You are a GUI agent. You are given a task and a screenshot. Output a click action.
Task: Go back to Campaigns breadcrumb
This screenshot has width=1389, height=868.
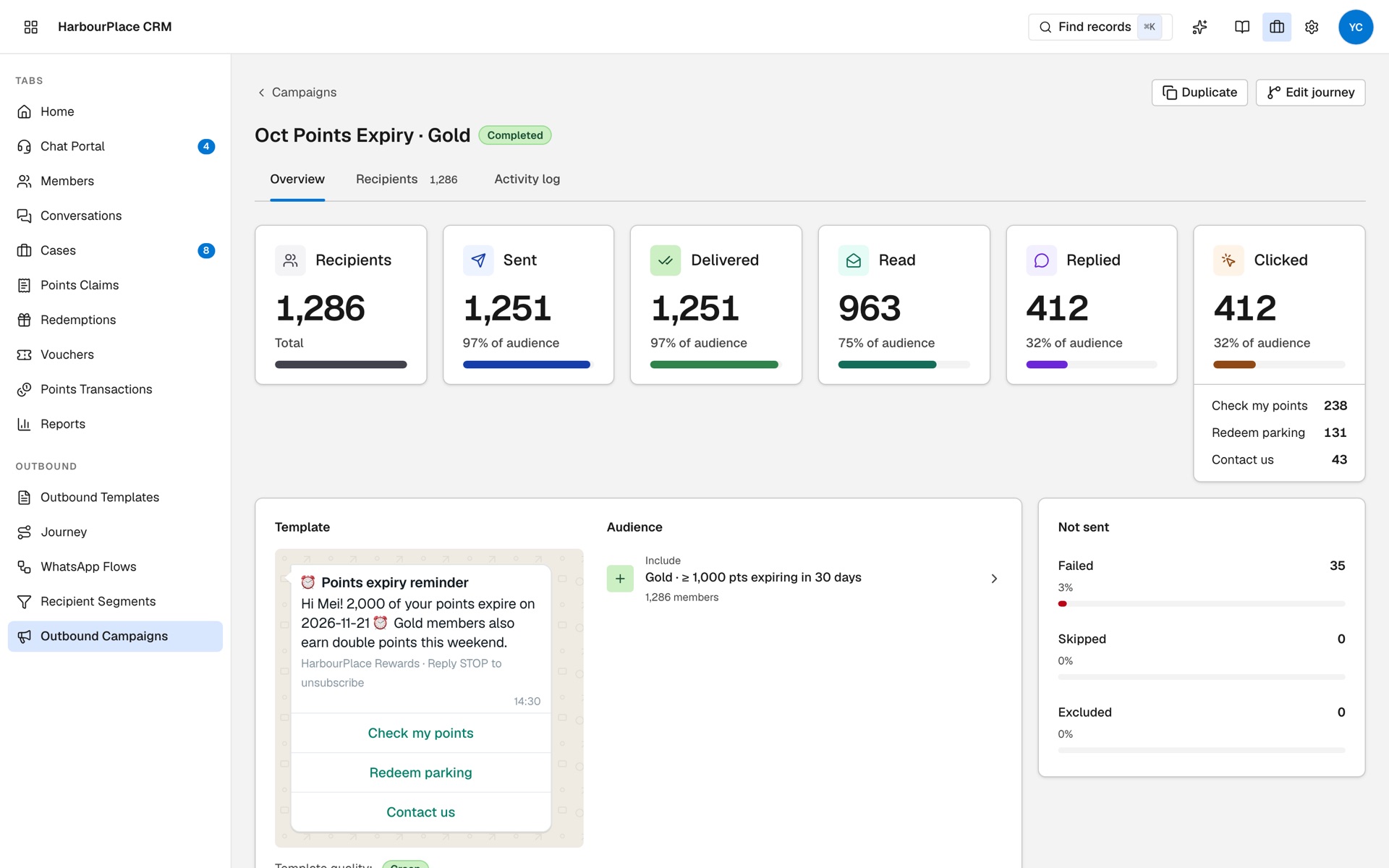pyautogui.click(x=297, y=93)
